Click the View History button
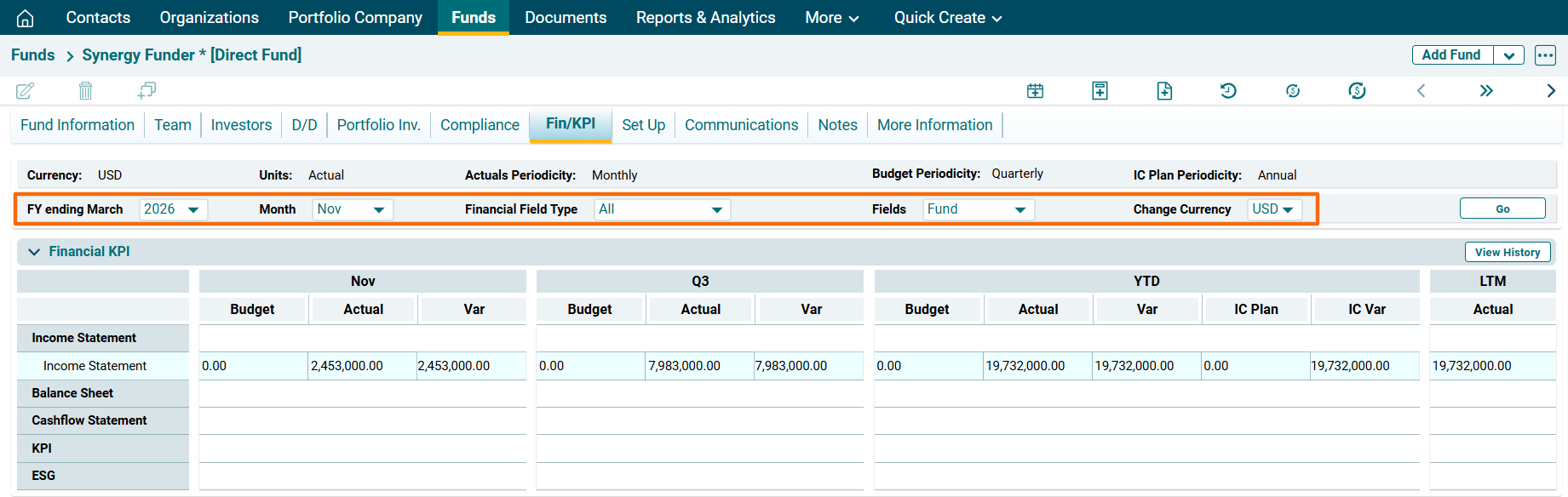The height and width of the screenshot is (497, 1568). click(x=1507, y=252)
